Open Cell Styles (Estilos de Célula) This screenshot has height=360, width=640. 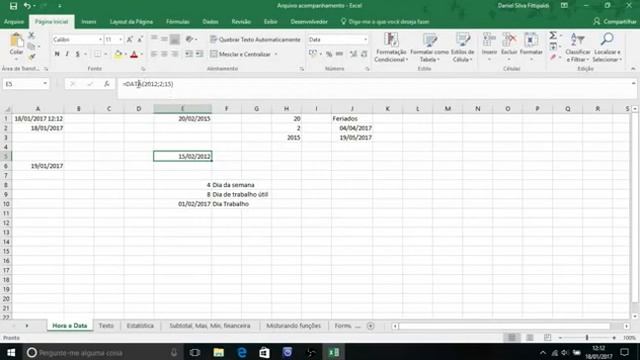462,47
